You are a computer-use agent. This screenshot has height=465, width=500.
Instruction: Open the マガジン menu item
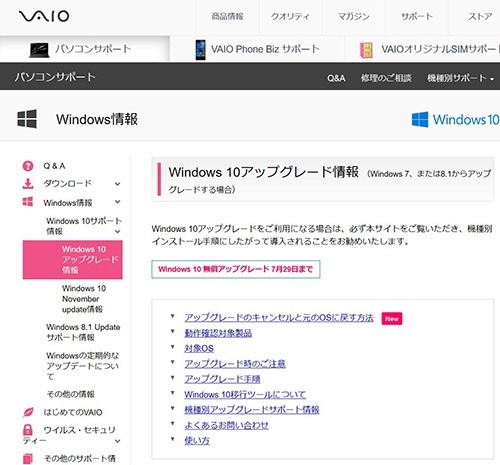click(354, 16)
